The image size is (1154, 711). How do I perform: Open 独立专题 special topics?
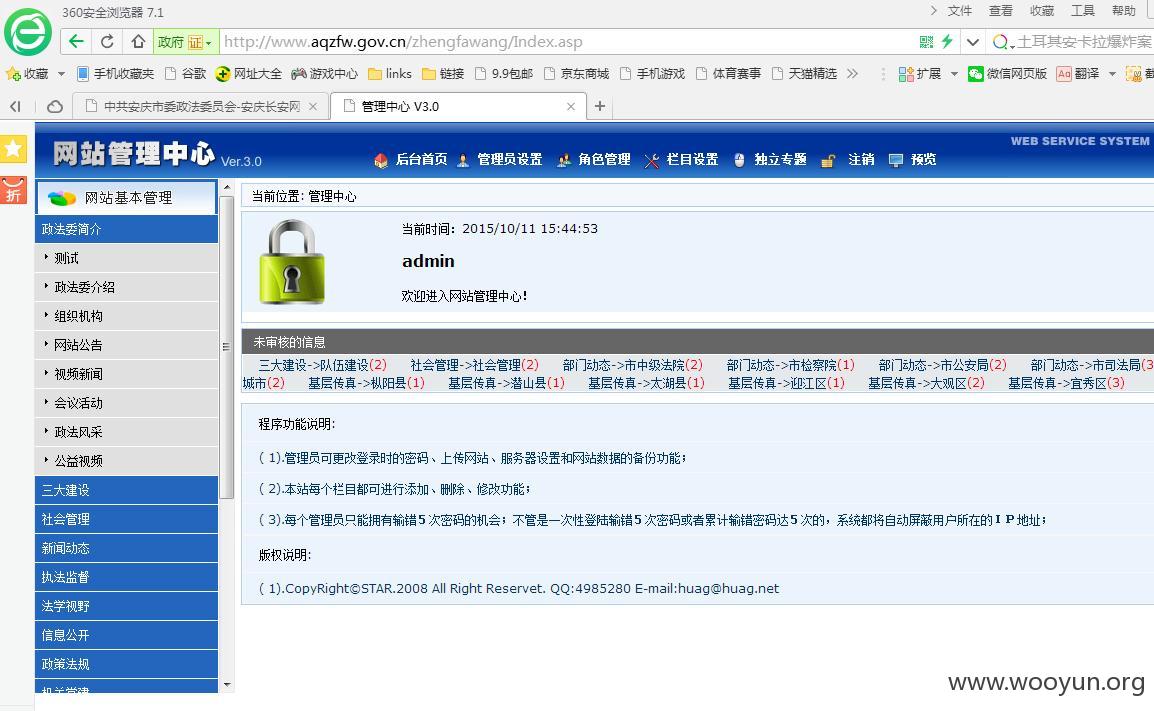[x=770, y=160]
